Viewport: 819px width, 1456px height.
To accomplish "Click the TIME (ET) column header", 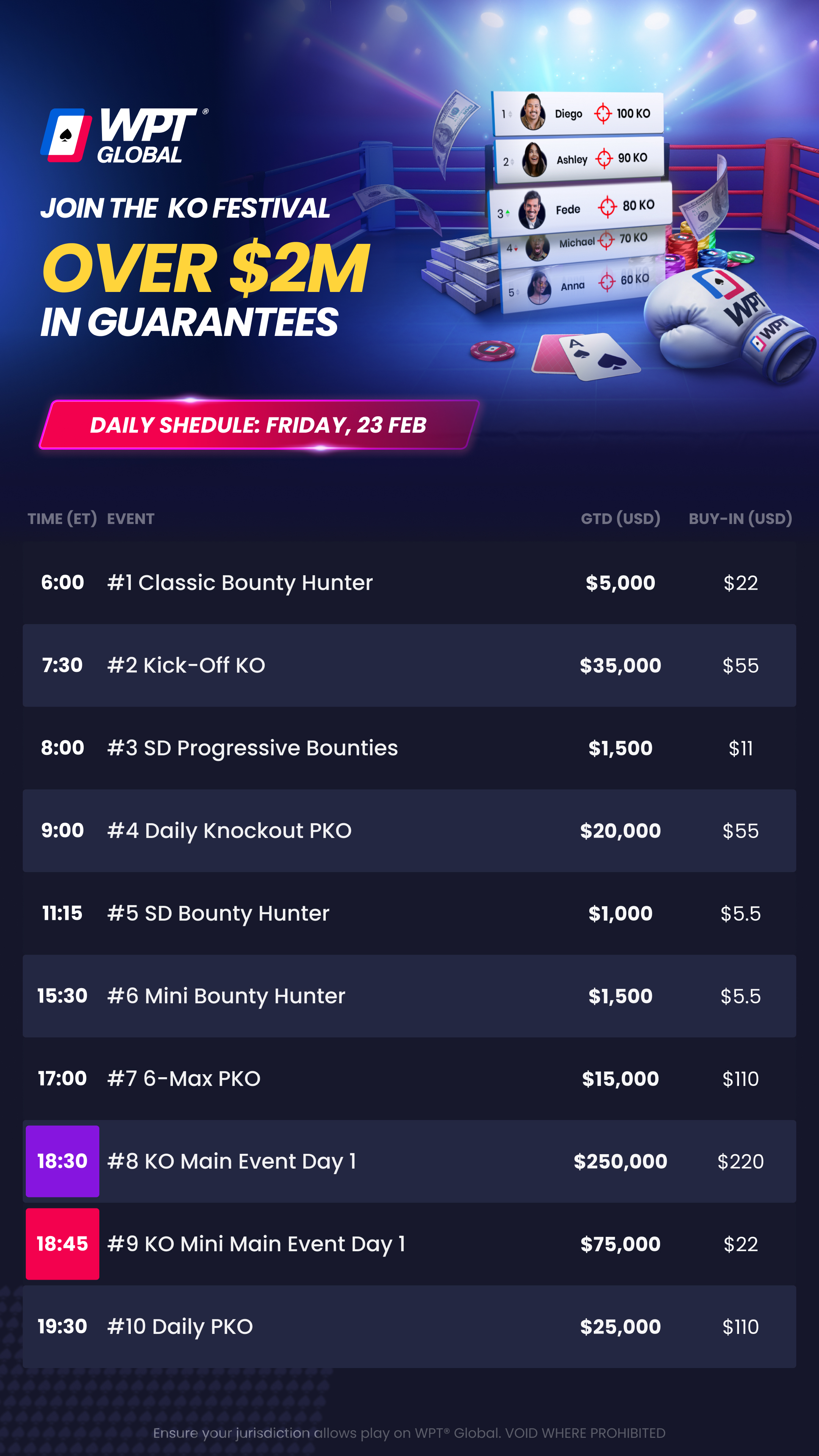I will (x=62, y=519).
